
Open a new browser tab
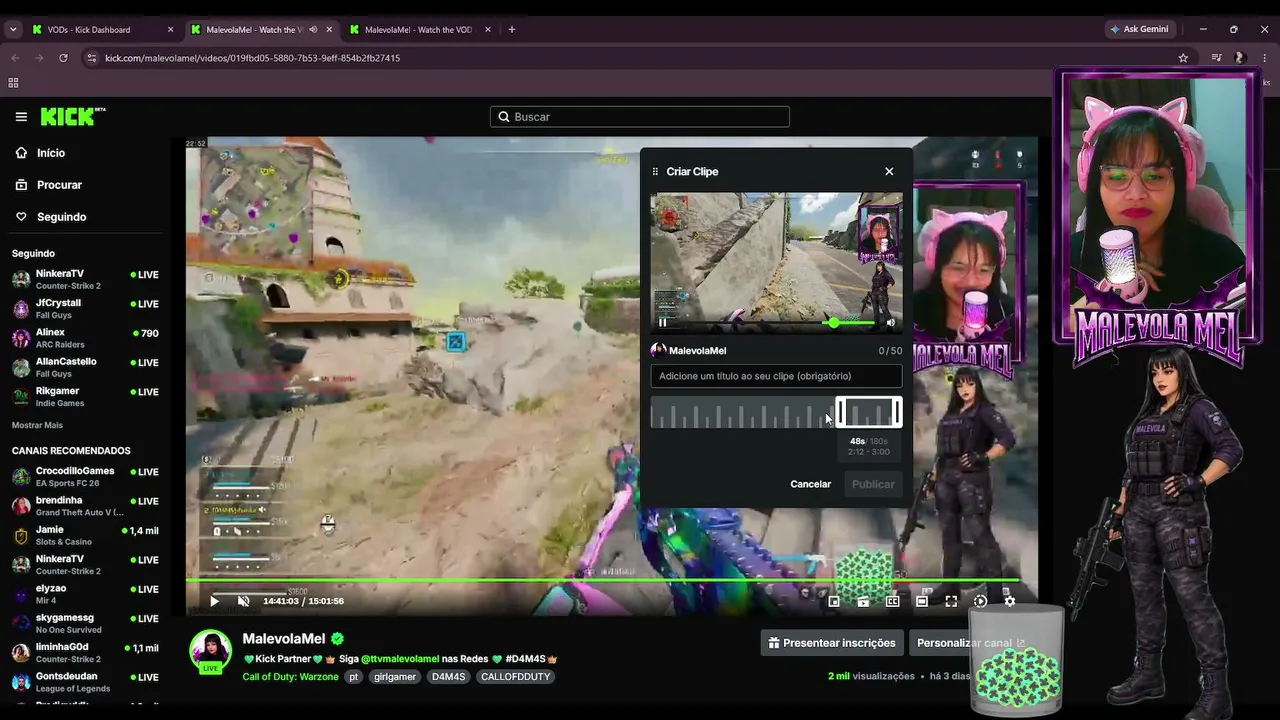click(512, 29)
